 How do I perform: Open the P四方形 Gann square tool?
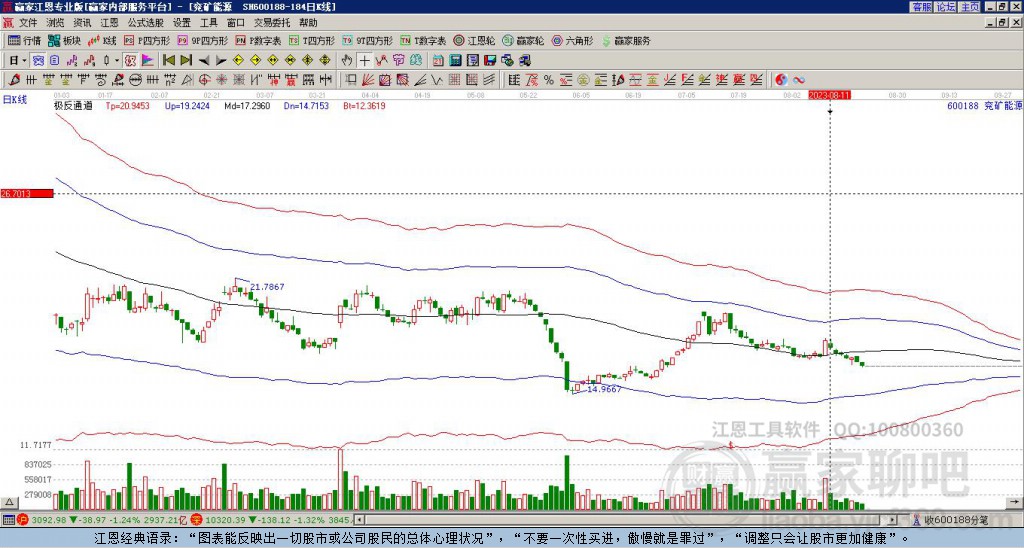[x=148, y=40]
